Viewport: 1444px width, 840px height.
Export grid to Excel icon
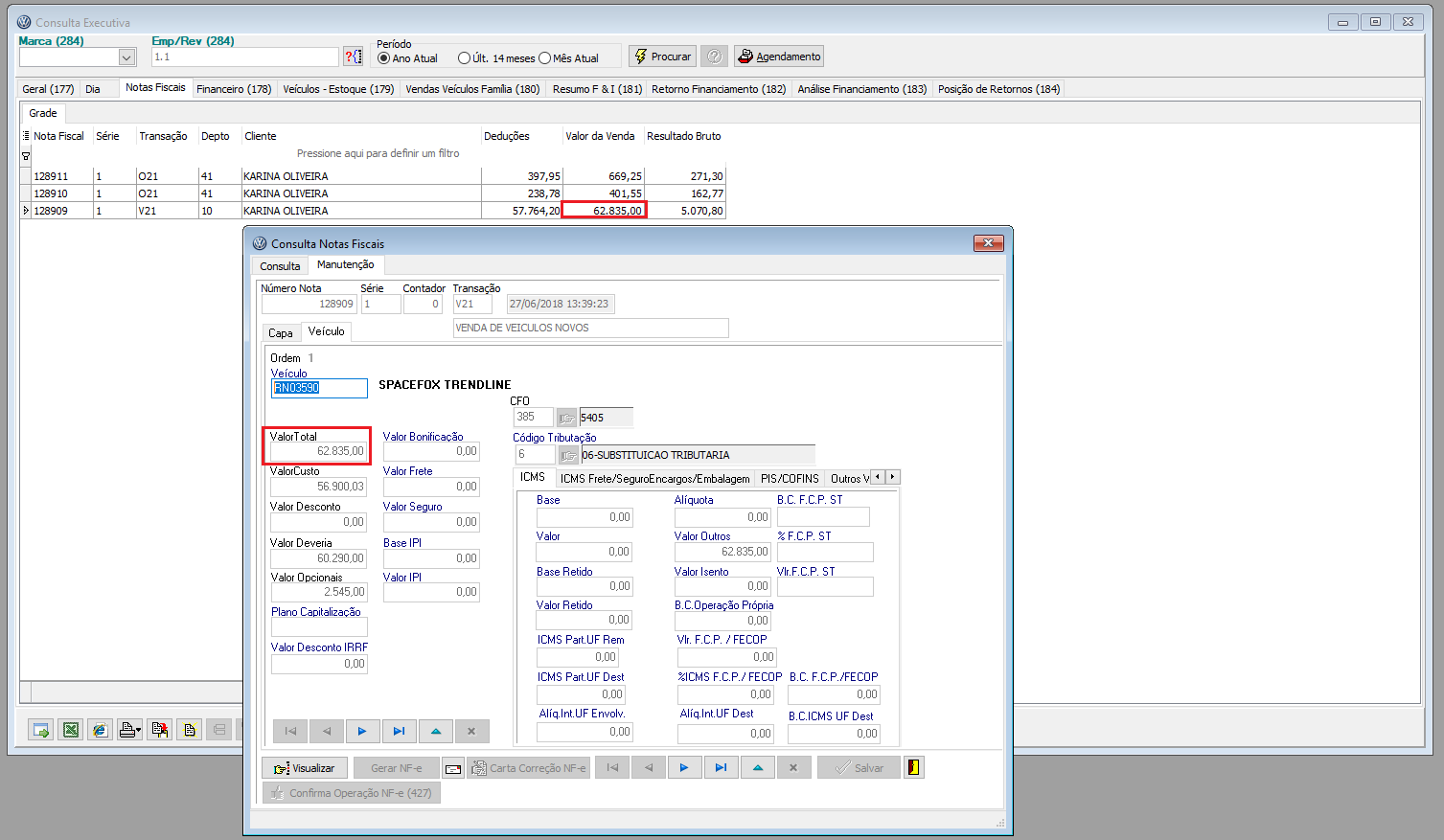[70, 730]
